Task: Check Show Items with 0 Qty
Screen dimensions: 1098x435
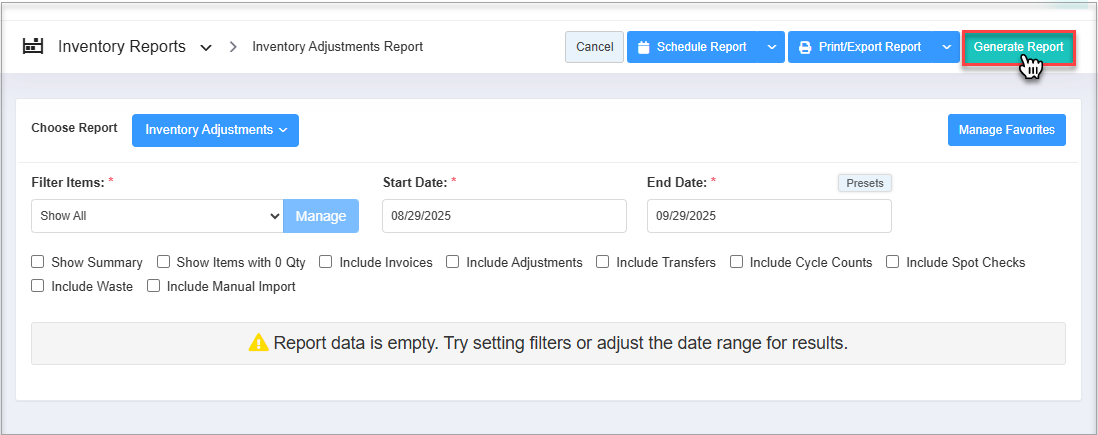Action: click(164, 262)
